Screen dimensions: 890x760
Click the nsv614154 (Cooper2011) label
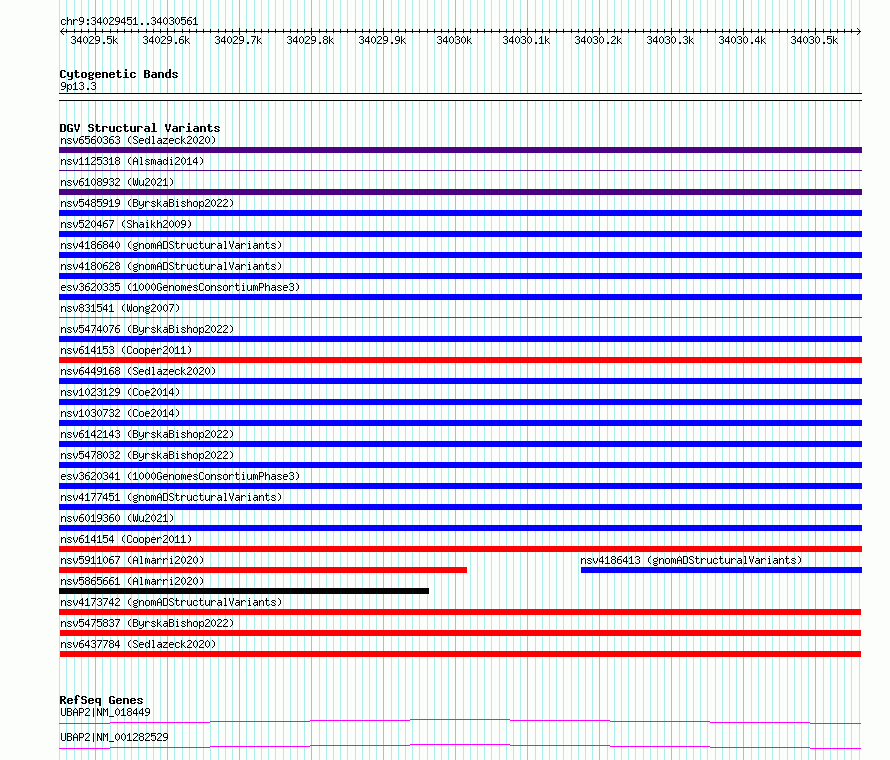126,539
